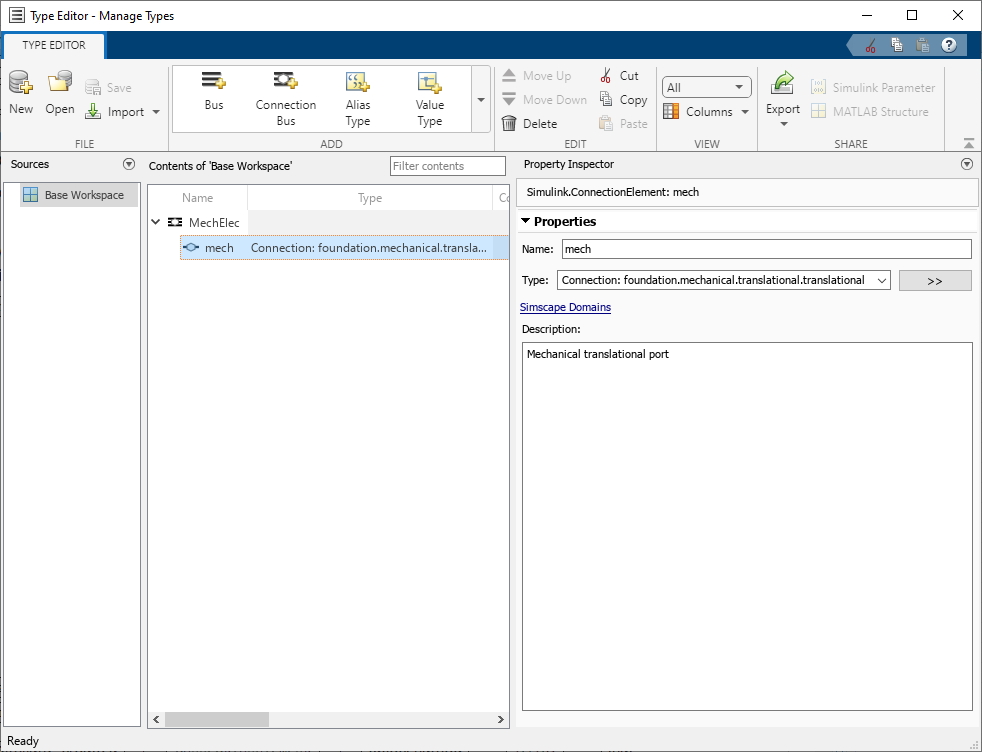Click the quick-access Paste icon
The height and width of the screenshot is (752, 982).
(x=923, y=45)
